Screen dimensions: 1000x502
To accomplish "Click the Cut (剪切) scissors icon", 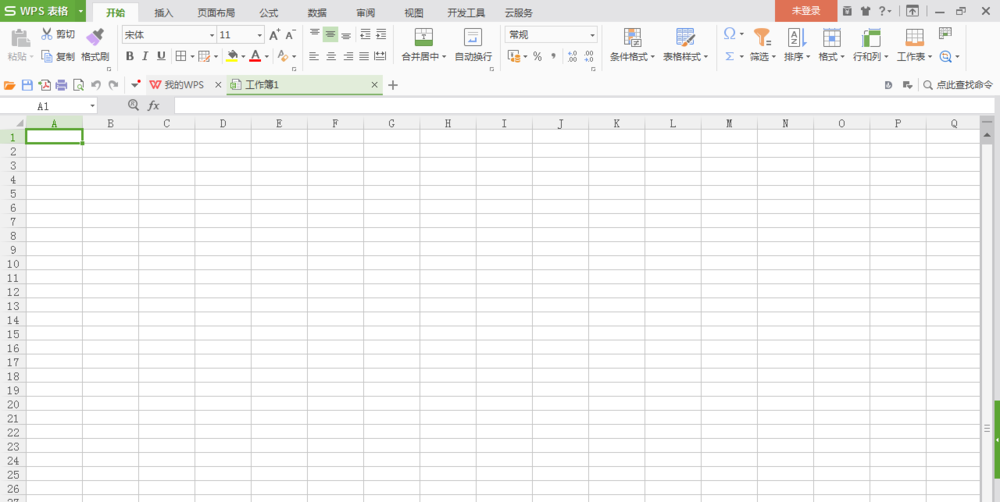I will 47,34.
